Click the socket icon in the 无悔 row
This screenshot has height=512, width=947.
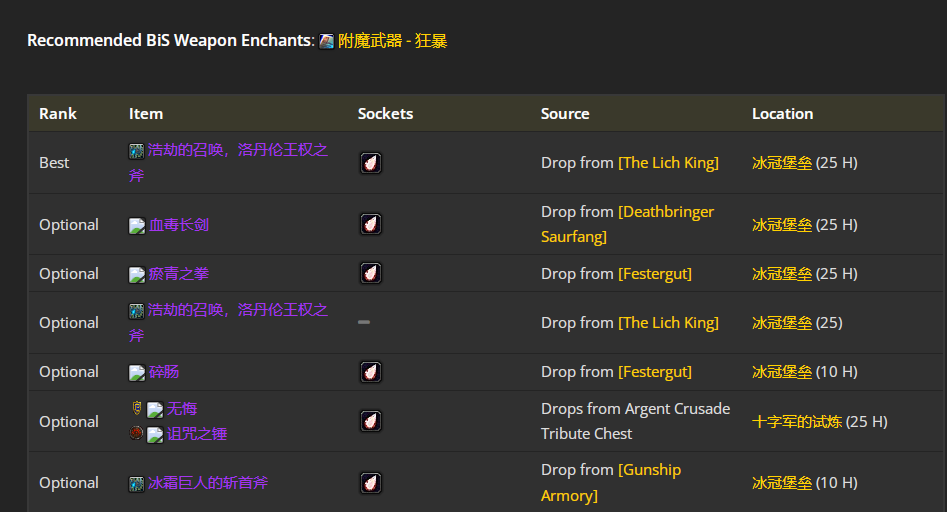coord(371,421)
